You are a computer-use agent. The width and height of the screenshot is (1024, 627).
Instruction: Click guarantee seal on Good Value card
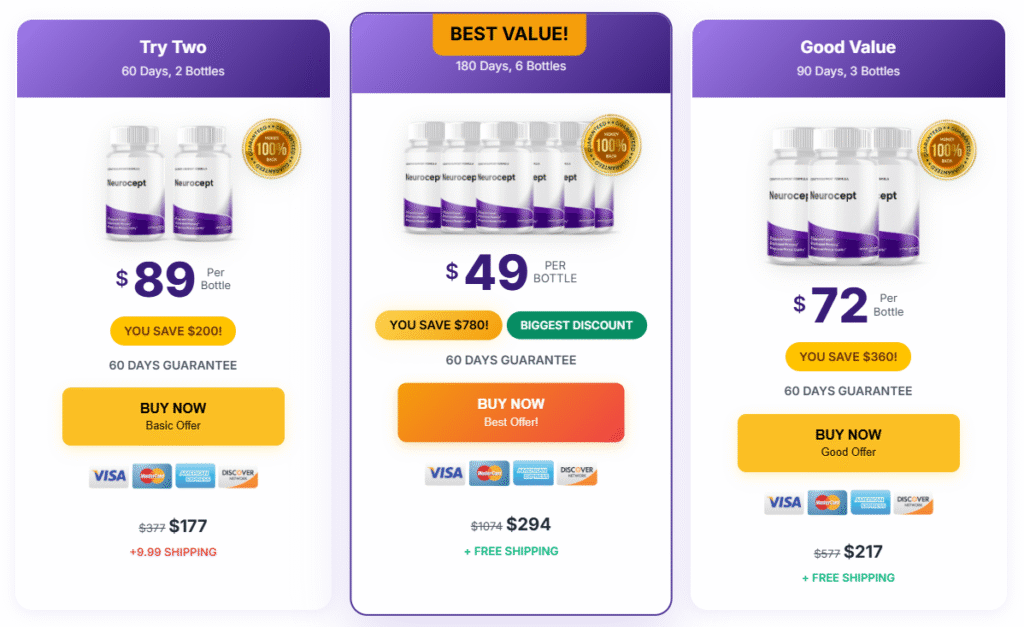pyautogui.click(x=947, y=149)
